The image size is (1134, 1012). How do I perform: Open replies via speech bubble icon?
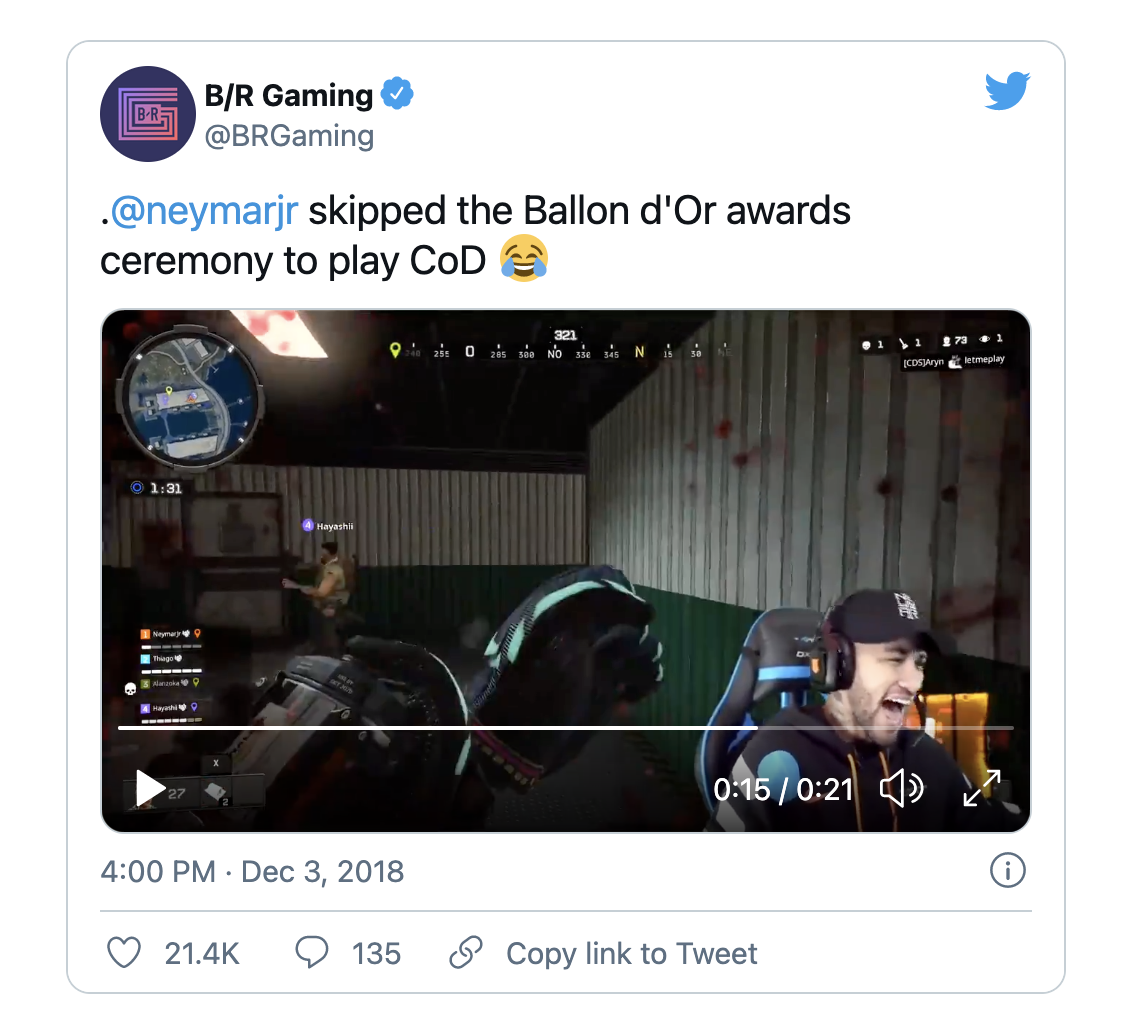(312, 952)
